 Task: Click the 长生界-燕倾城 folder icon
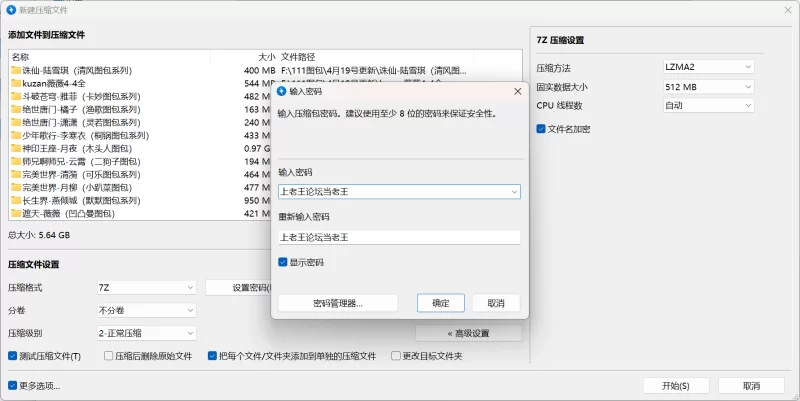click(16, 200)
